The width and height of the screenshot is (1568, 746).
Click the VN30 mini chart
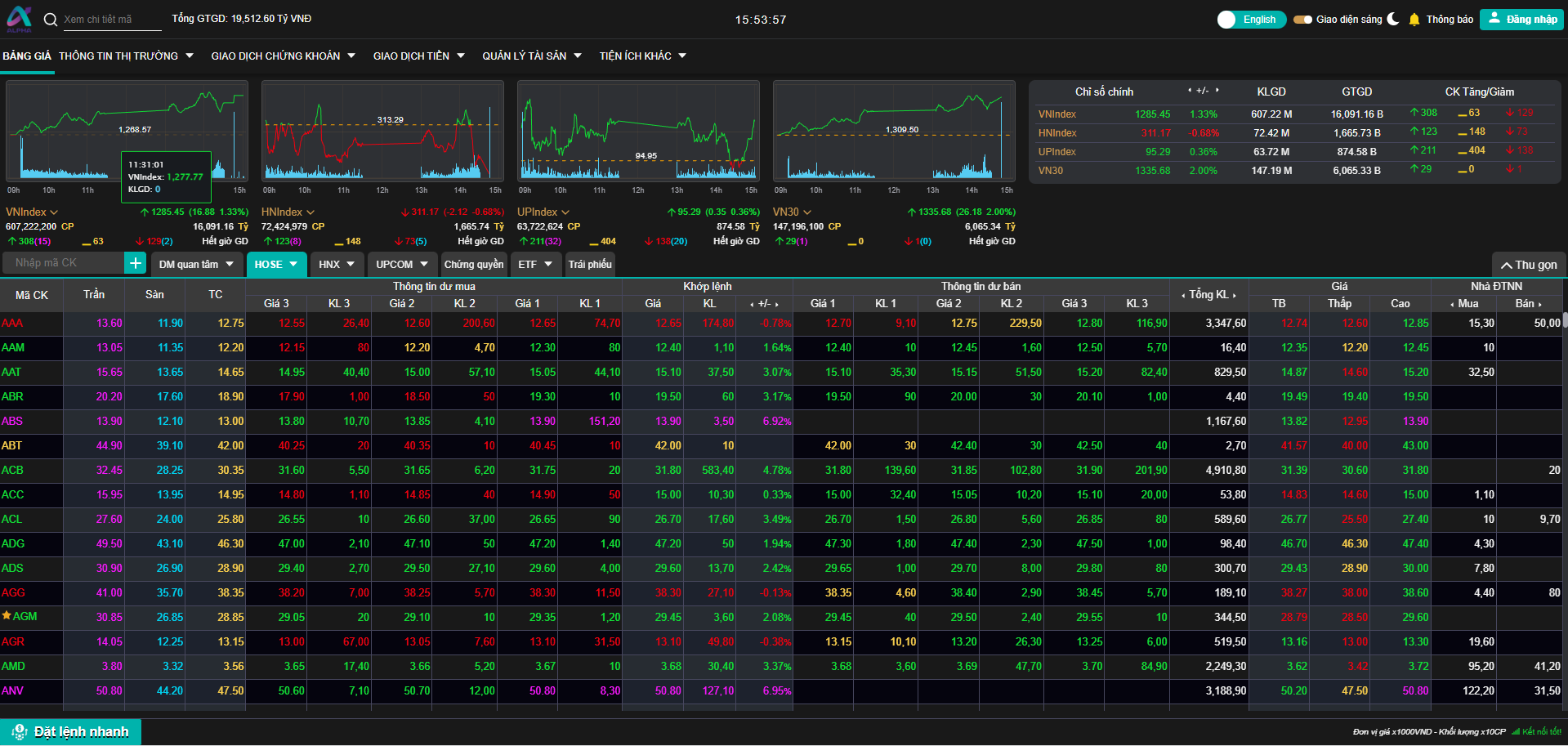[x=894, y=131]
